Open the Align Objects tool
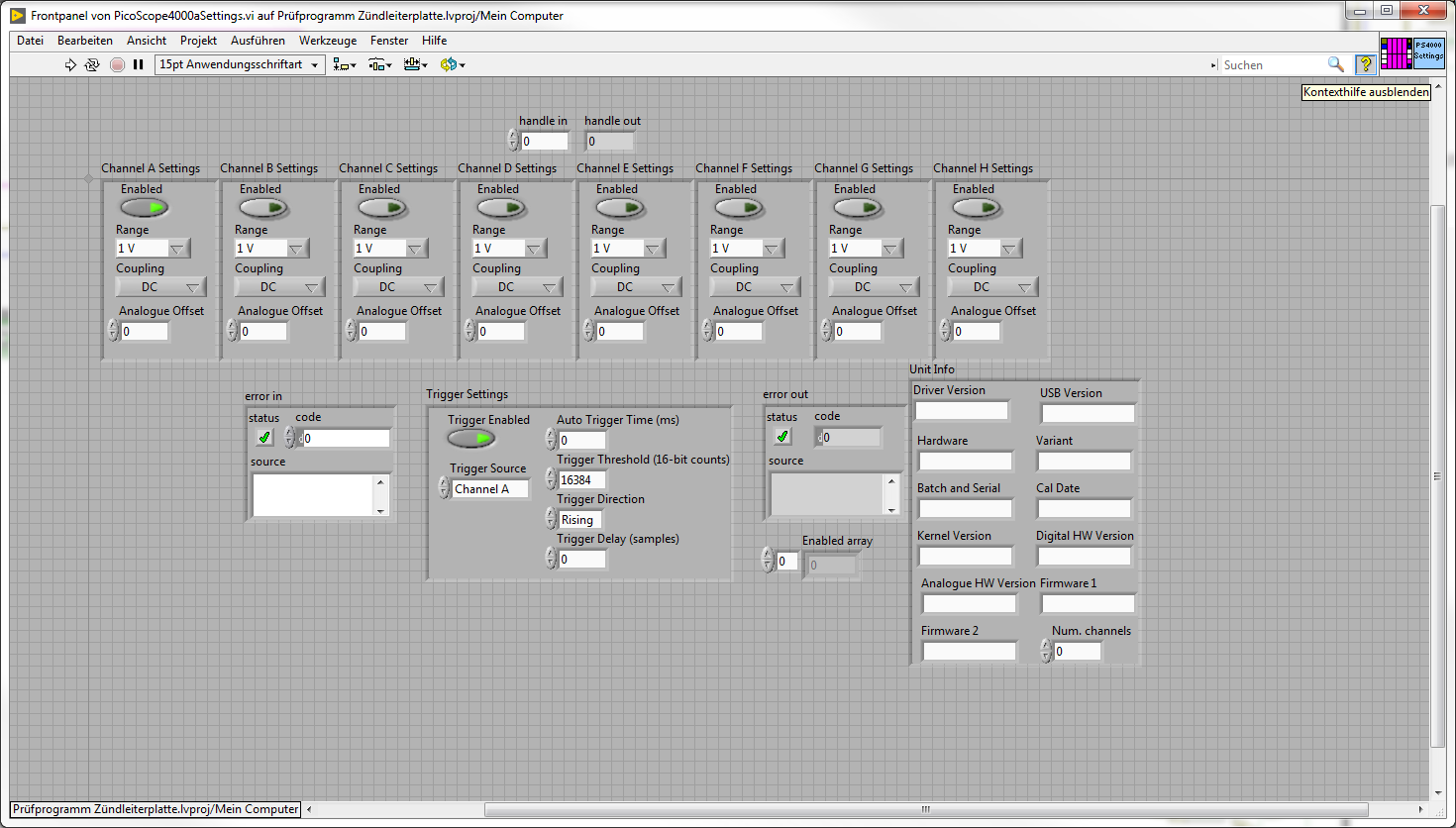This screenshot has width=1456, height=828. [344, 64]
